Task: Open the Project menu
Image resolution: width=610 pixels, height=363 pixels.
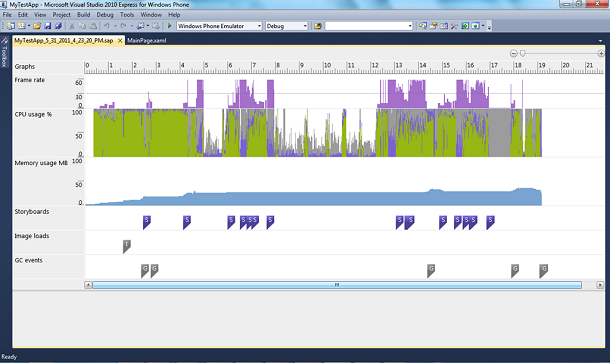Action: (x=61, y=15)
